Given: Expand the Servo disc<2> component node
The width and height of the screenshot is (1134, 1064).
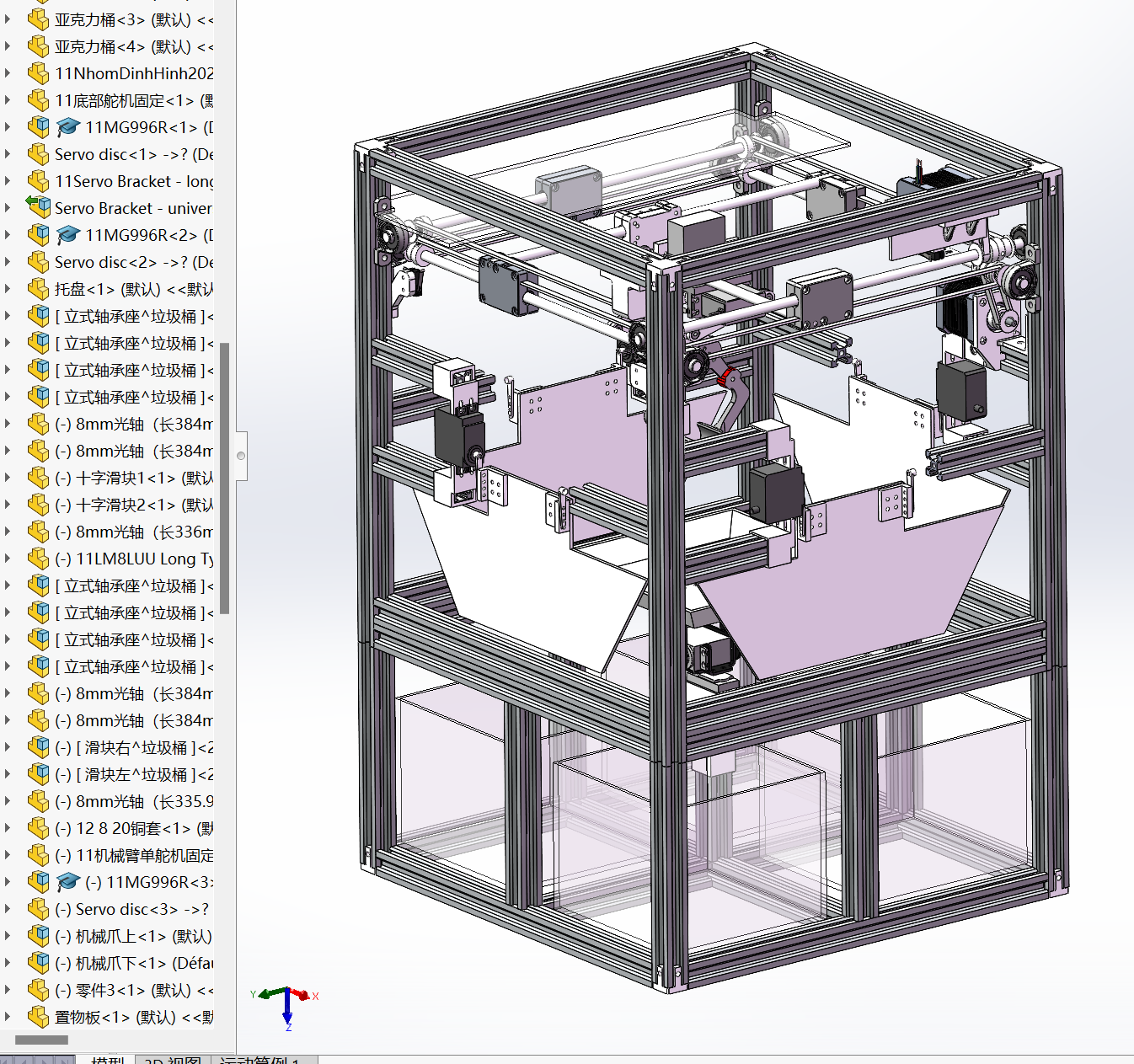Looking at the screenshot, I should pos(8,262).
